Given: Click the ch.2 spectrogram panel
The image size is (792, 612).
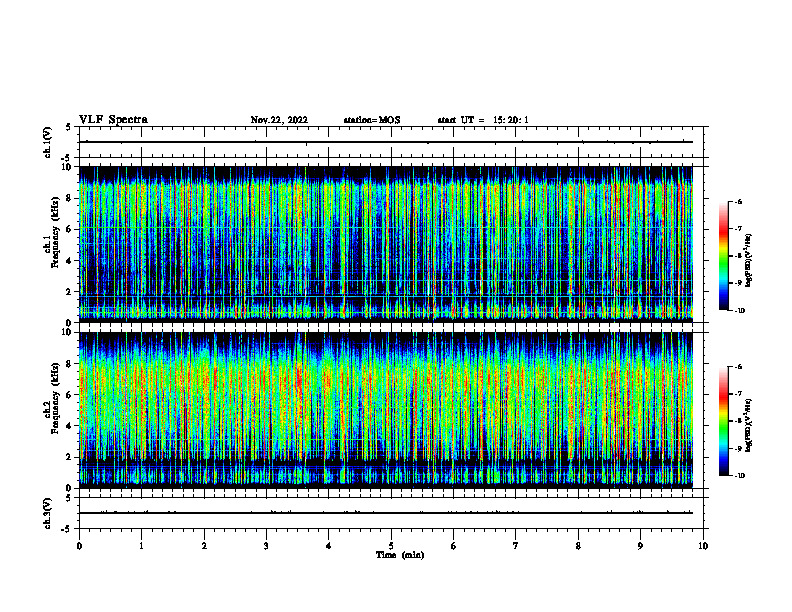Looking at the screenshot, I should pos(386,410).
